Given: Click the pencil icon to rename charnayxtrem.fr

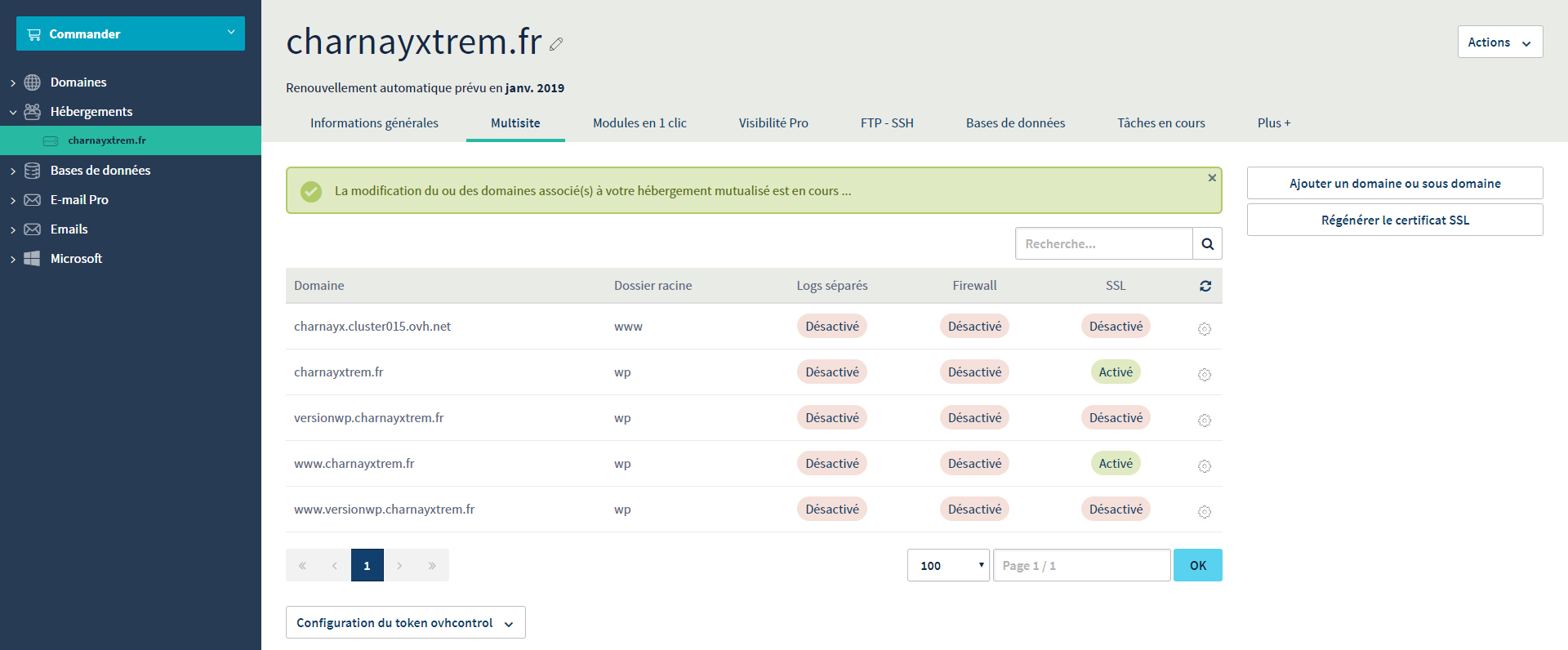Looking at the screenshot, I should (556, 45).
